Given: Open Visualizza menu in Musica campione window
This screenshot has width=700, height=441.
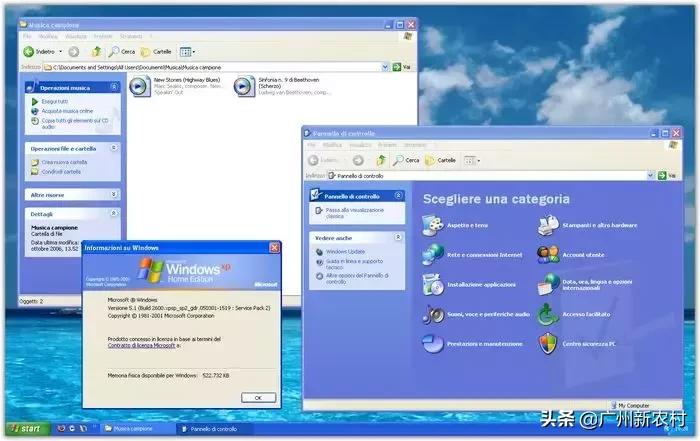Looking at the screenshot, I should coord(76,36).
